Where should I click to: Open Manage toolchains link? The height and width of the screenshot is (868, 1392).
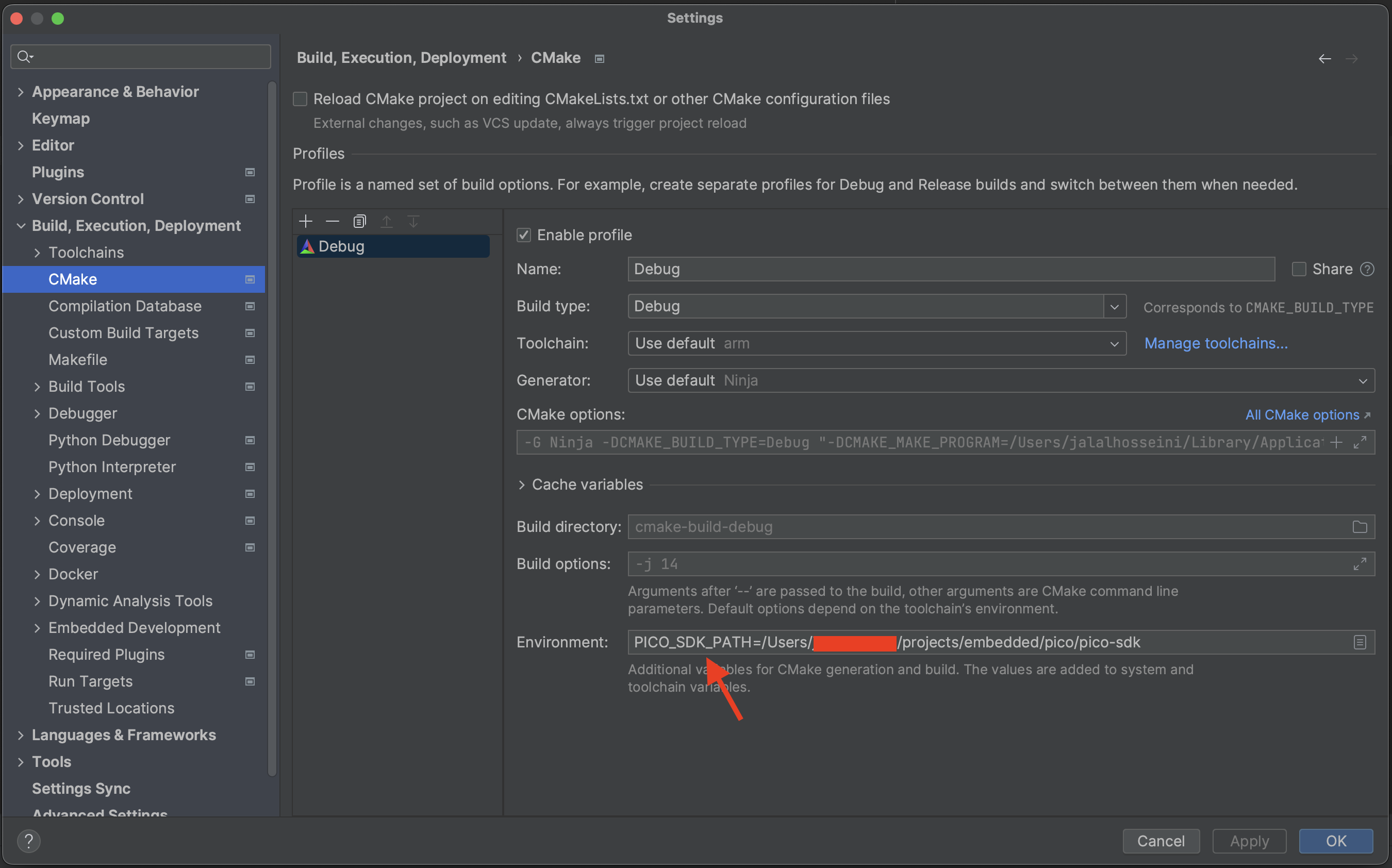coord(1216,343)
